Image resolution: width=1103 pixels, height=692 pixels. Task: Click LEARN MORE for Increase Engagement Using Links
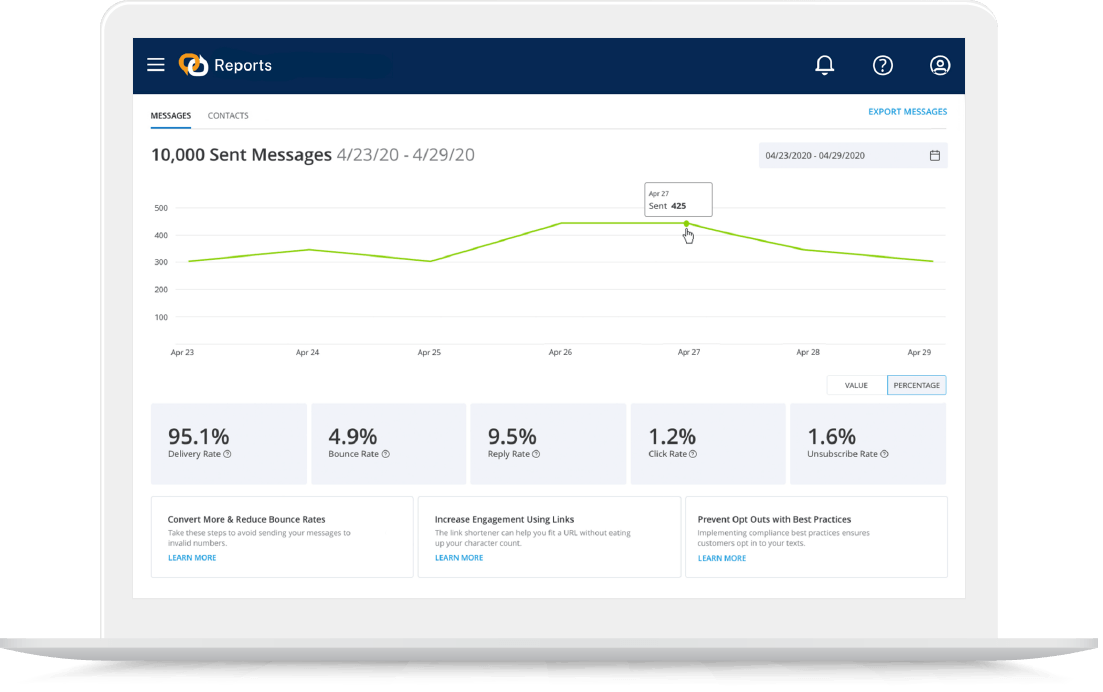pos(459,557)
